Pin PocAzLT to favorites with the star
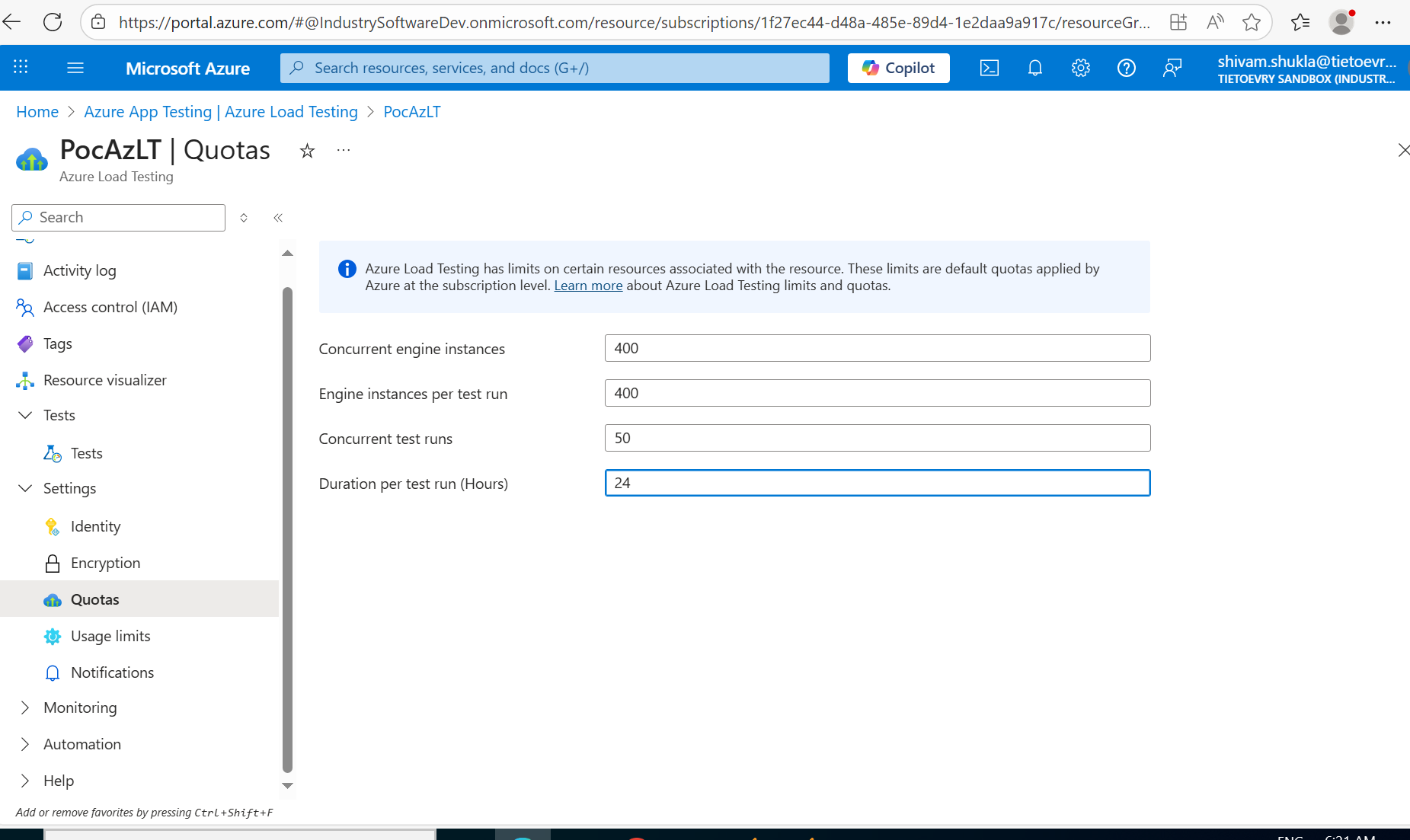The height and width of the screenshot is (840, 1410). (x=307, y=151)
